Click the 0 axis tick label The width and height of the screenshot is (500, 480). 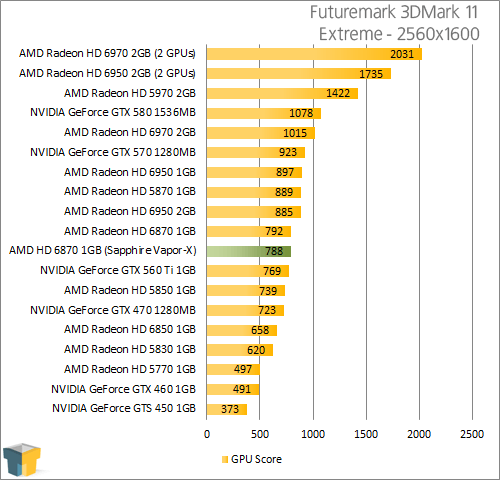pyautogui.click(x=207, y=434)
